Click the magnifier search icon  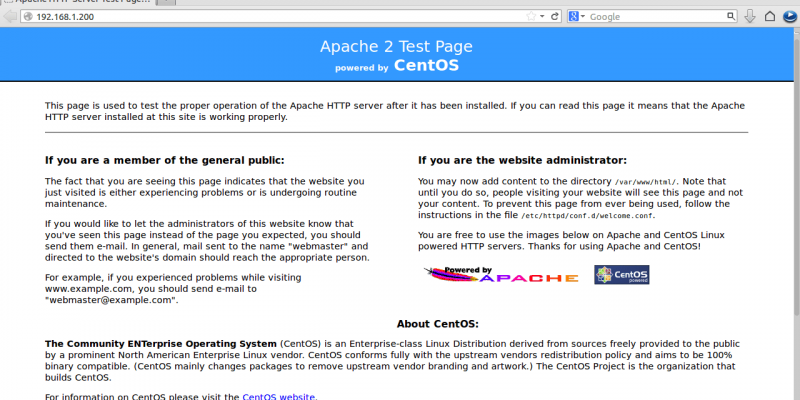[731, 16]
